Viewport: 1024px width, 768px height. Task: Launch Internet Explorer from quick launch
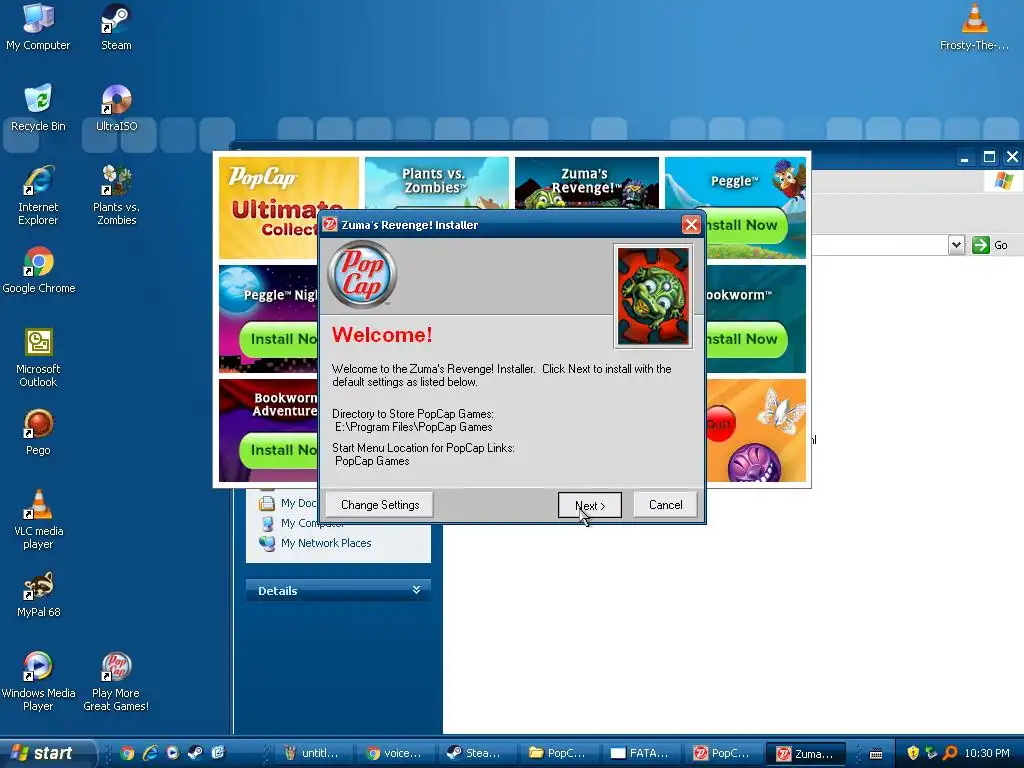[x=150, y=753]
